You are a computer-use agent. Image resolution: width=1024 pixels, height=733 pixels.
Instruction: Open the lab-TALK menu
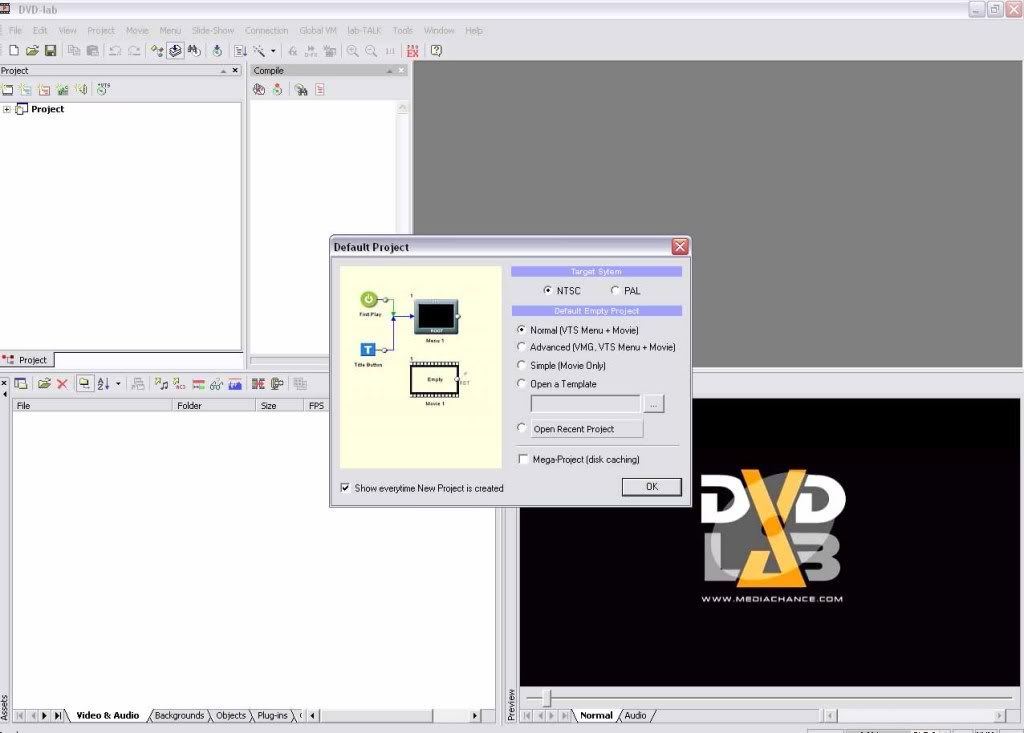[364, 30]
